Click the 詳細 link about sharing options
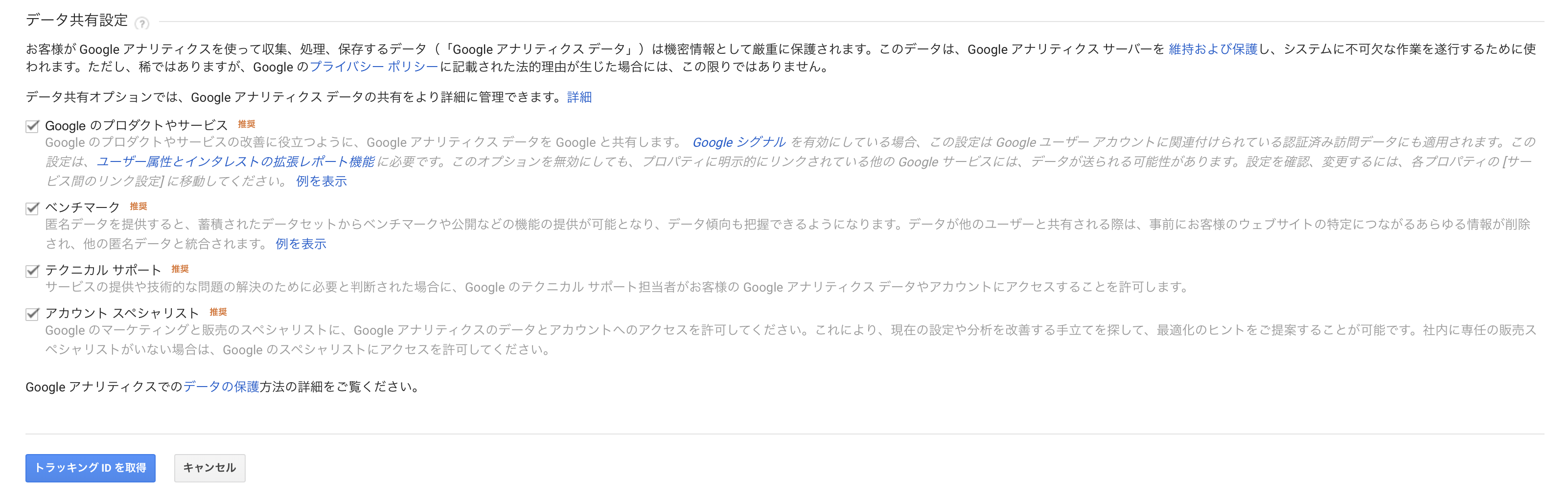Image resolution: width=1568 pixels, height=503 pixels. (579, 97)
